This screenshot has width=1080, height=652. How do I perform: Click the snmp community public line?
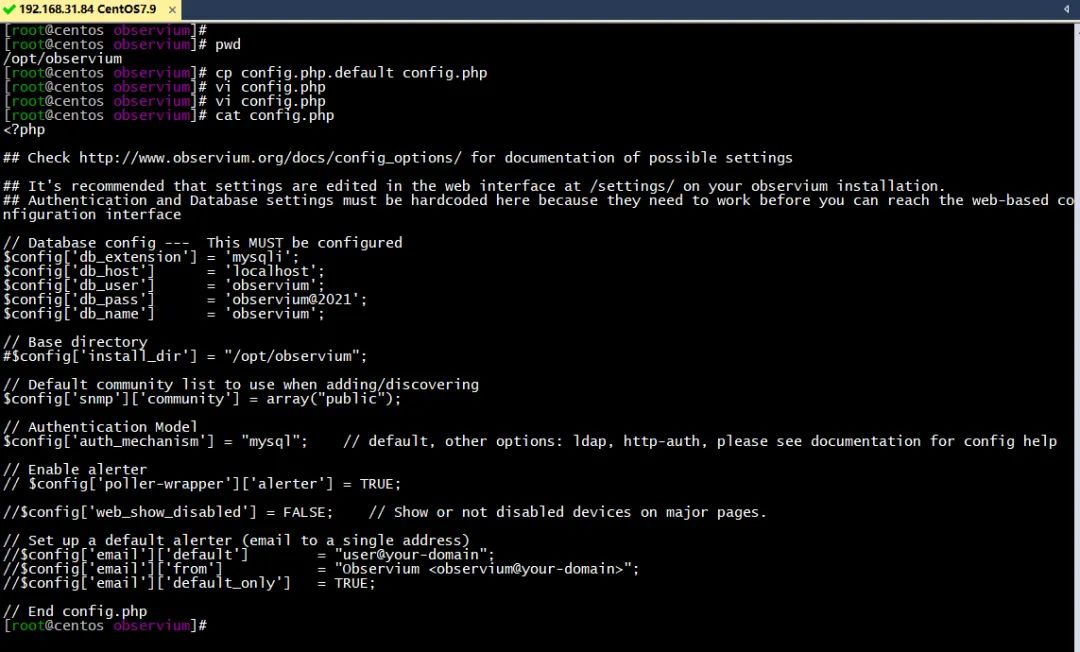pos(202,399)
